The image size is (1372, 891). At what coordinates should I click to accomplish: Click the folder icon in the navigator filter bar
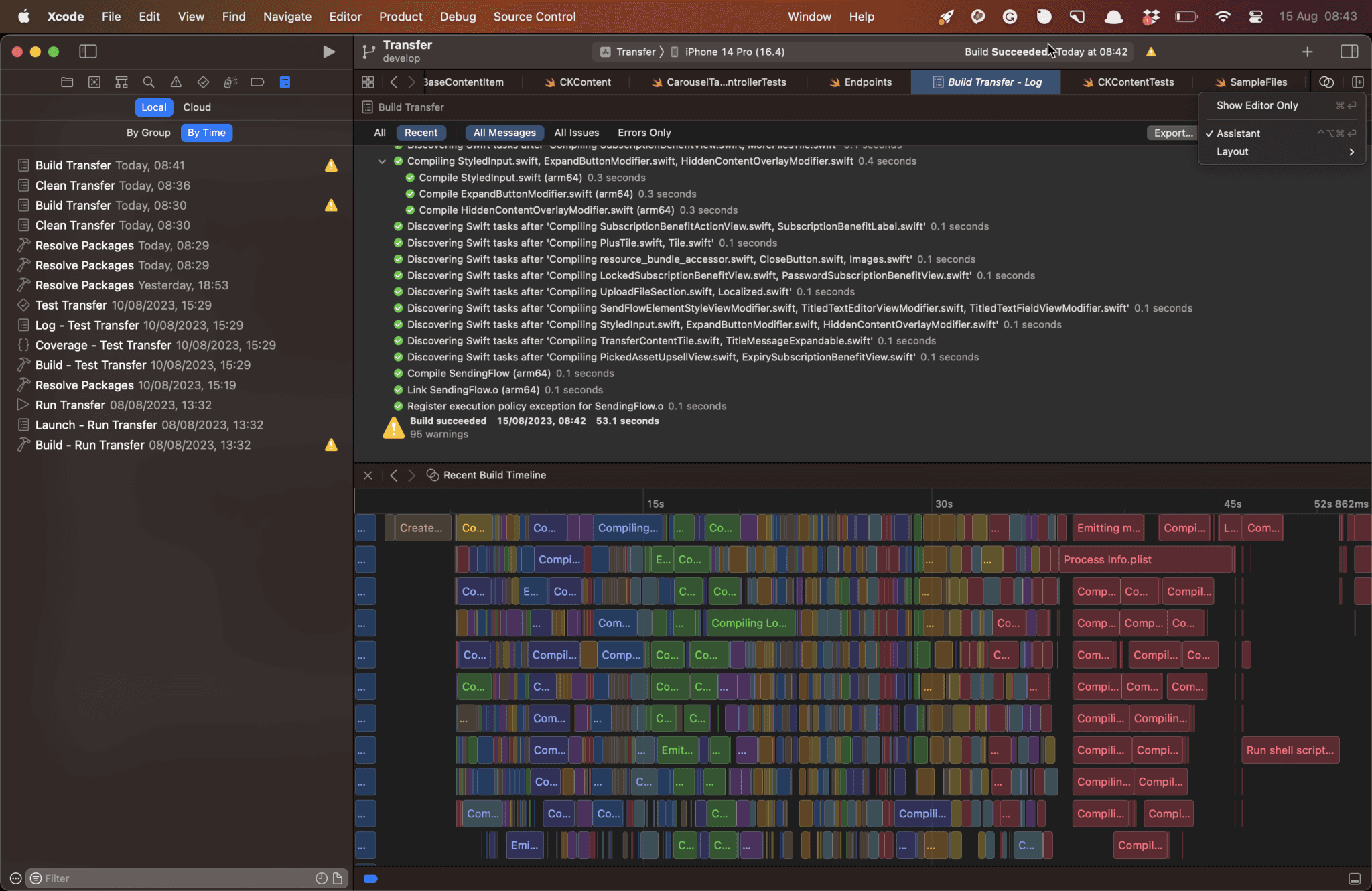click(66, 82)
